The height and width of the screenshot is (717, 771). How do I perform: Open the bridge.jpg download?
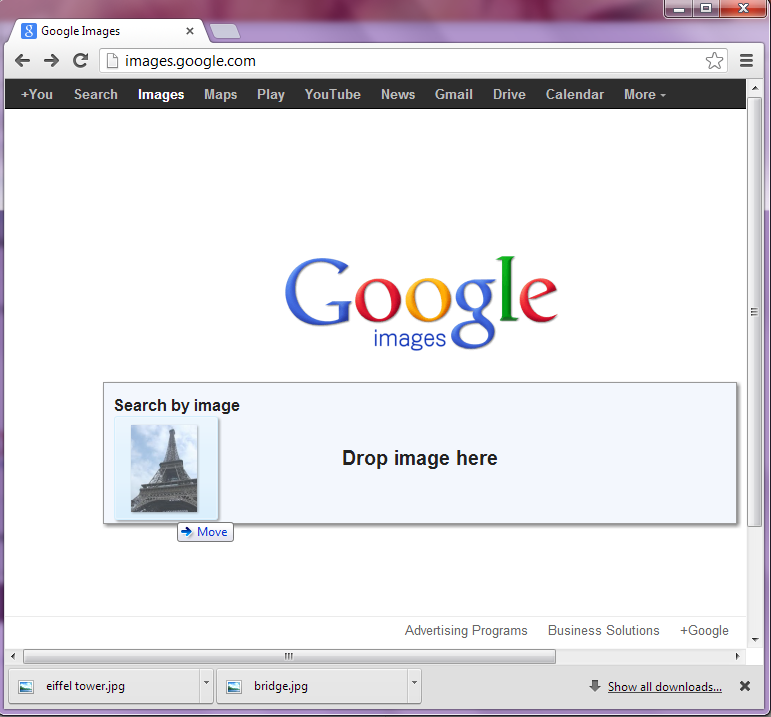(x=312, y=686)
